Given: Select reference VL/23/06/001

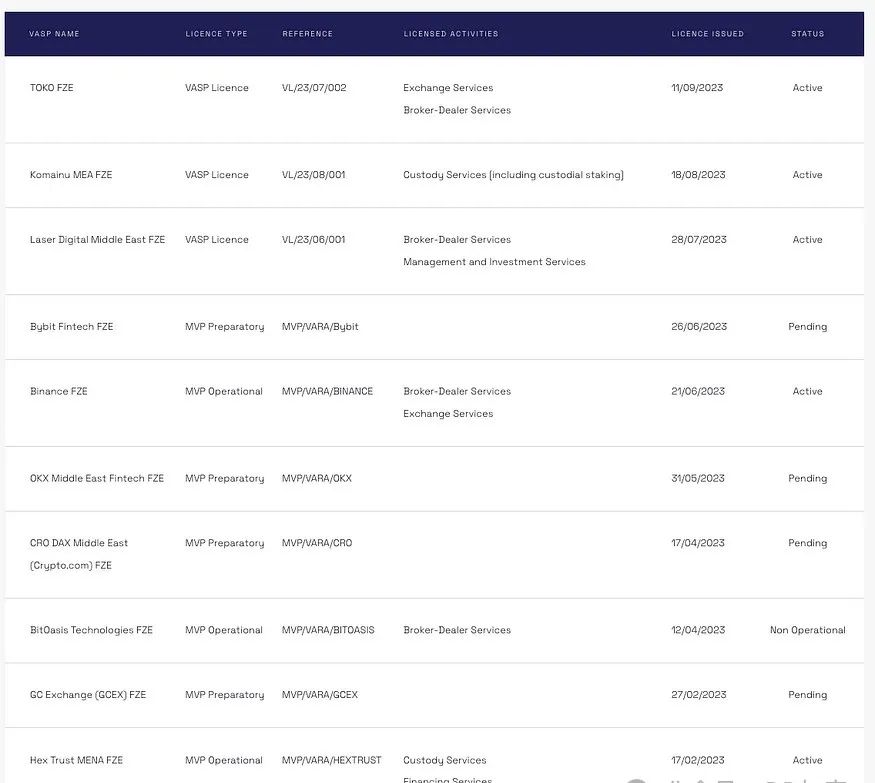Looking at the screenshot, I should coord(314,239).
